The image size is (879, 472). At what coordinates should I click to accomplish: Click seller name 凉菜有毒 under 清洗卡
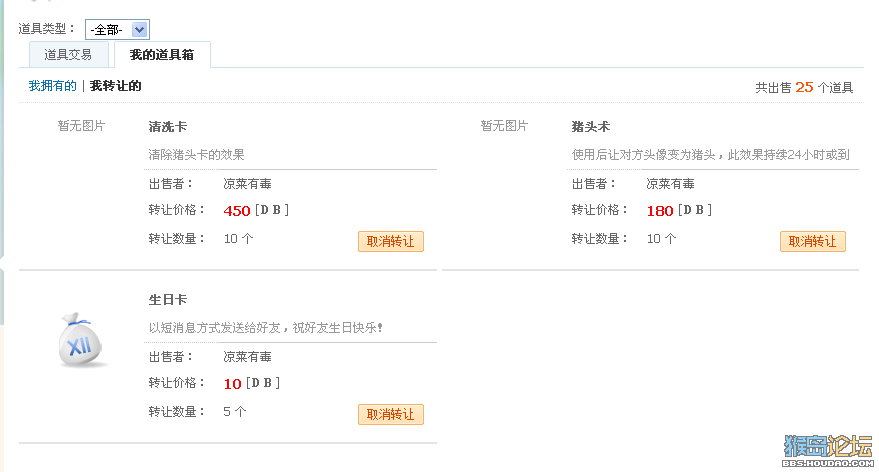tap(247, 184)
